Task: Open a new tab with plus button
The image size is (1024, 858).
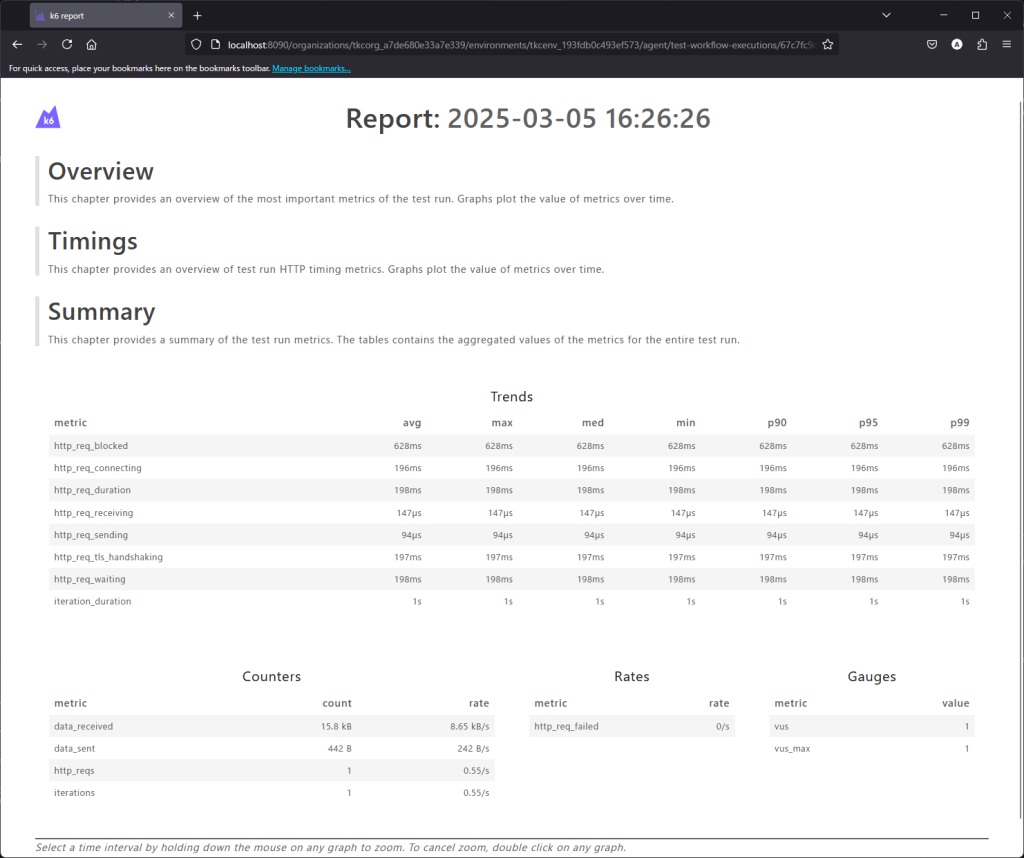Action: (197, 16)
